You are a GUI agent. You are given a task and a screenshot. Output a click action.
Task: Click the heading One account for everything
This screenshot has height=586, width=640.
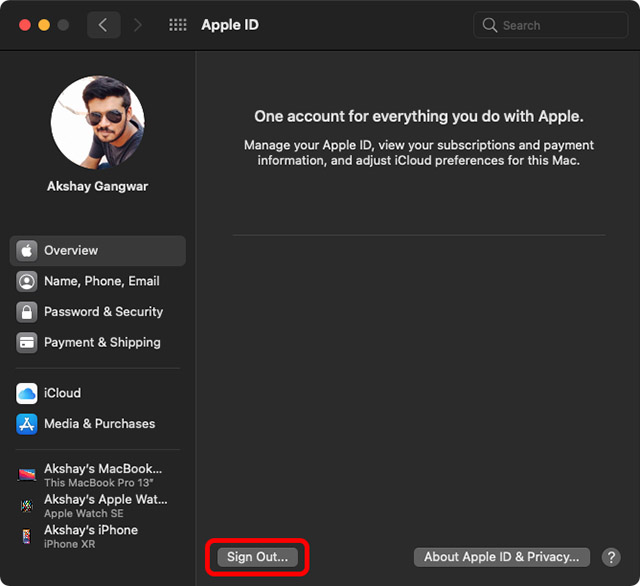point(419,117)
